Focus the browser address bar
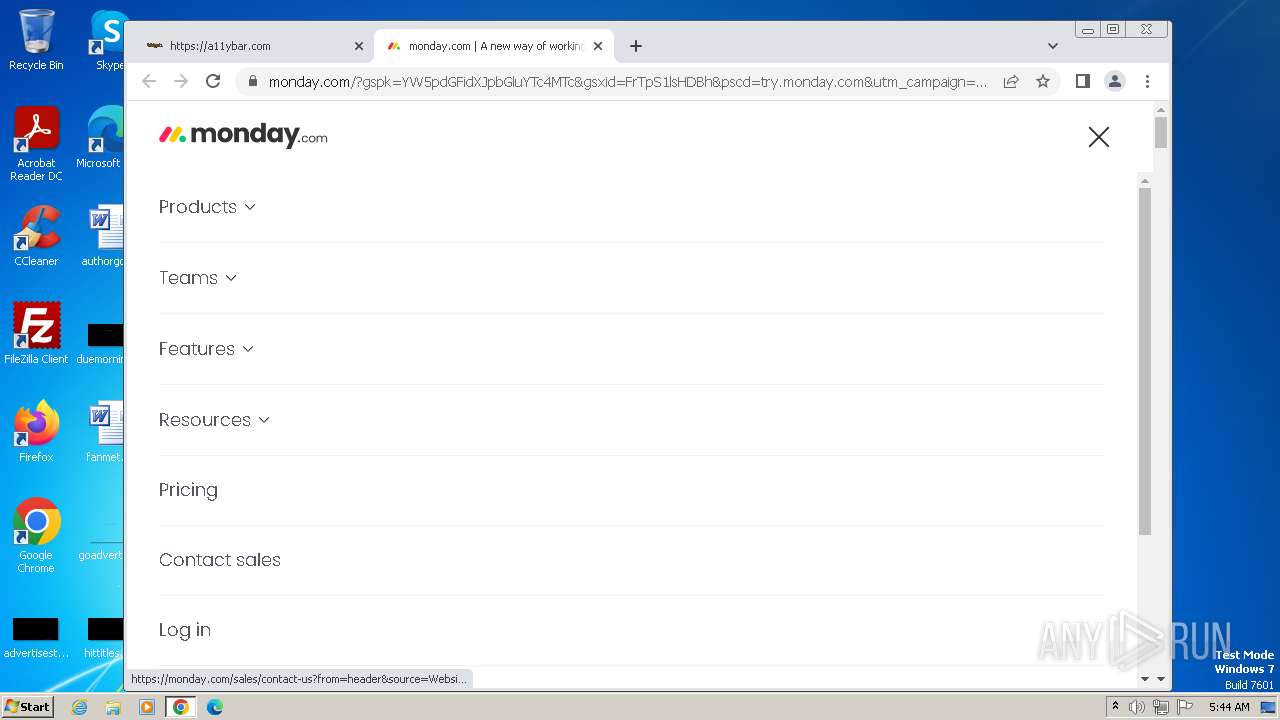1280x720 pixels. (x=628, y=82)
